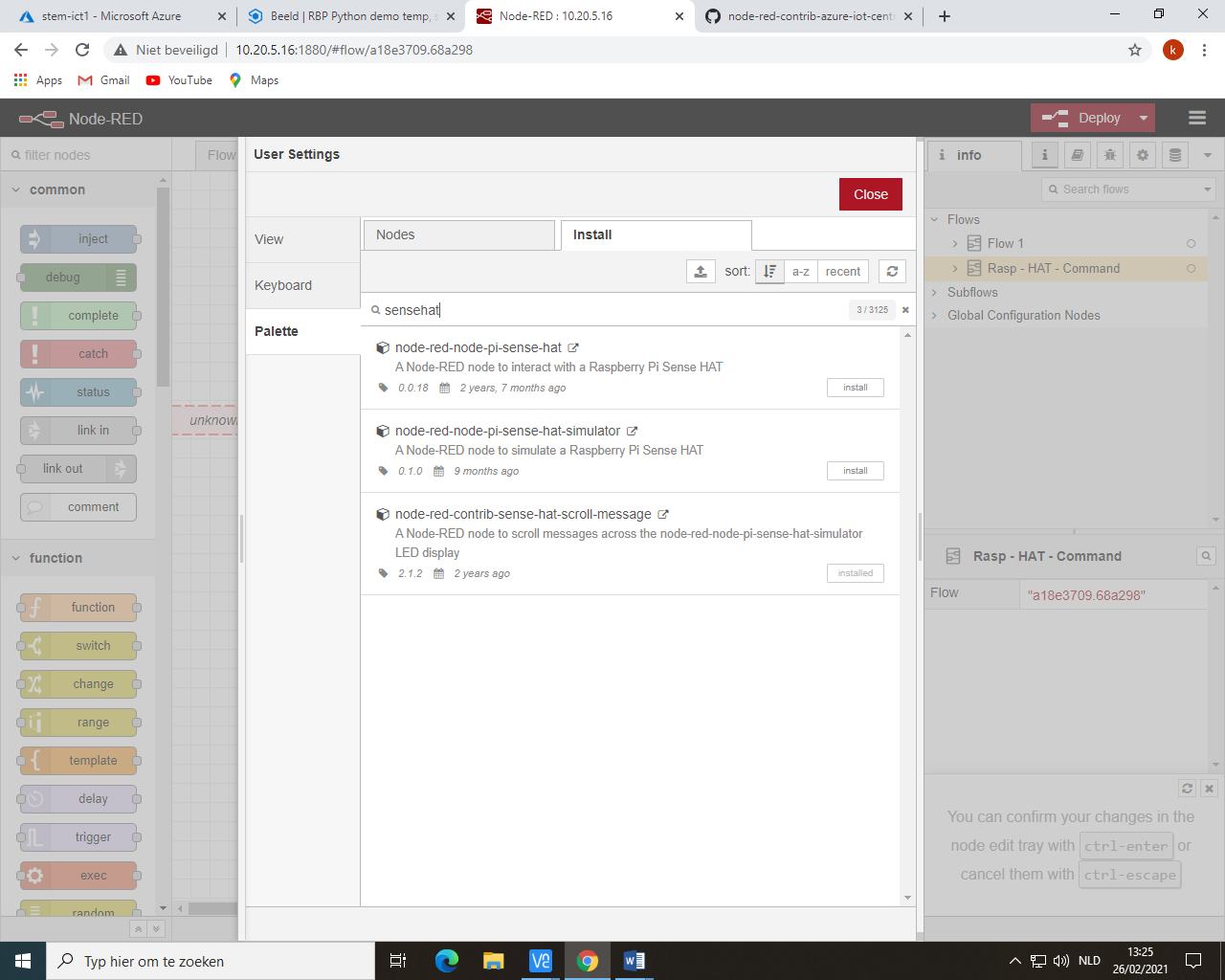This screenshot has height=980, width=1225.
Task: Expand the Rasp - HAT - Command tree item
Action: pyautogui.click(x=954, y=269)
